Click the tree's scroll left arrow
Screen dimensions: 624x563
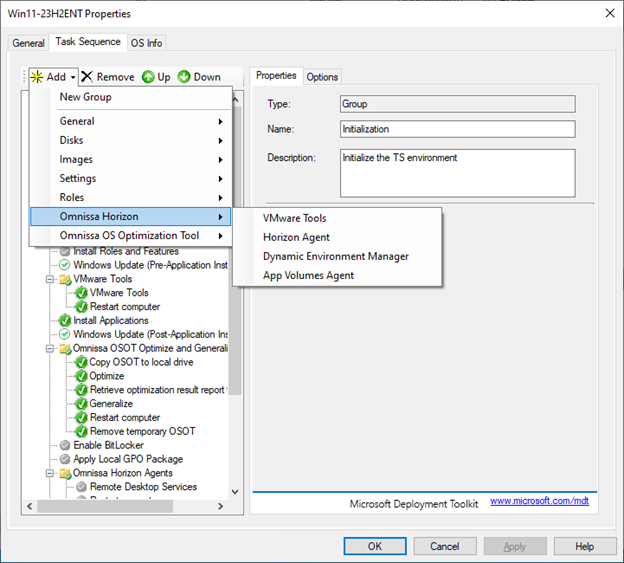click(29, 506)
